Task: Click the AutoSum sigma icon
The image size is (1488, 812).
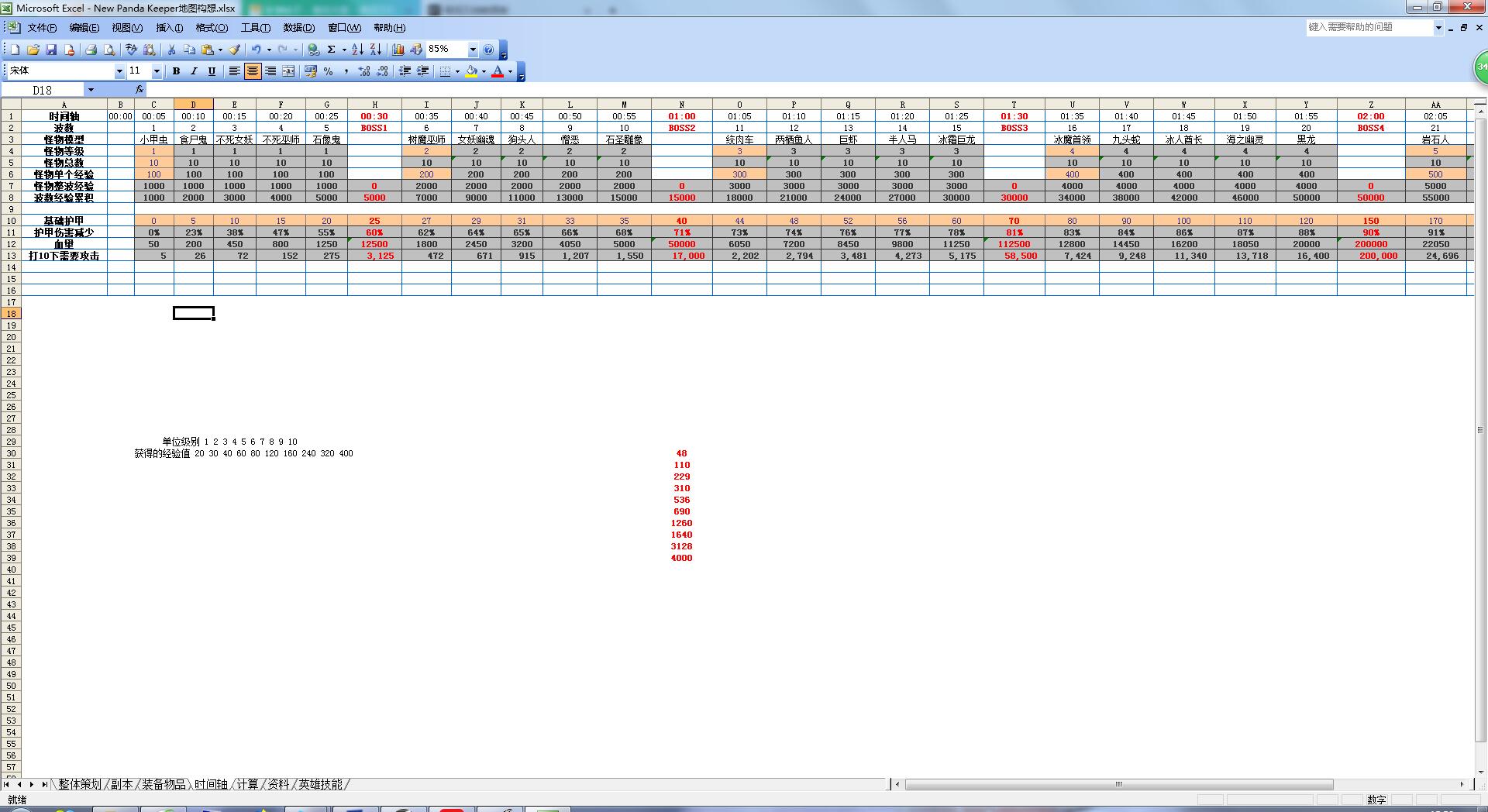Action: pyautogui.click(x=331, y=50)
